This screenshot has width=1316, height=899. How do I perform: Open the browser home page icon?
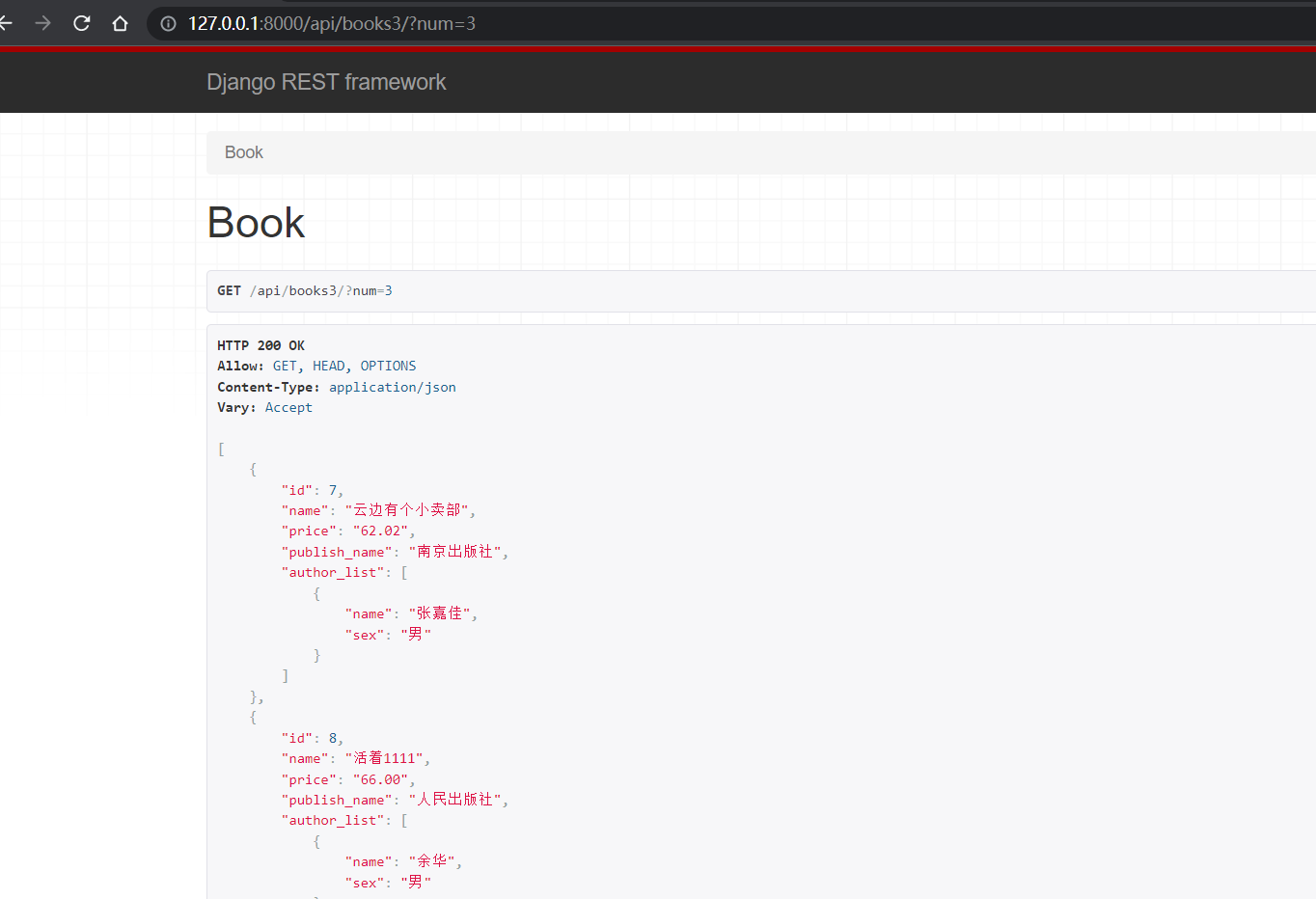pos(120,23)
